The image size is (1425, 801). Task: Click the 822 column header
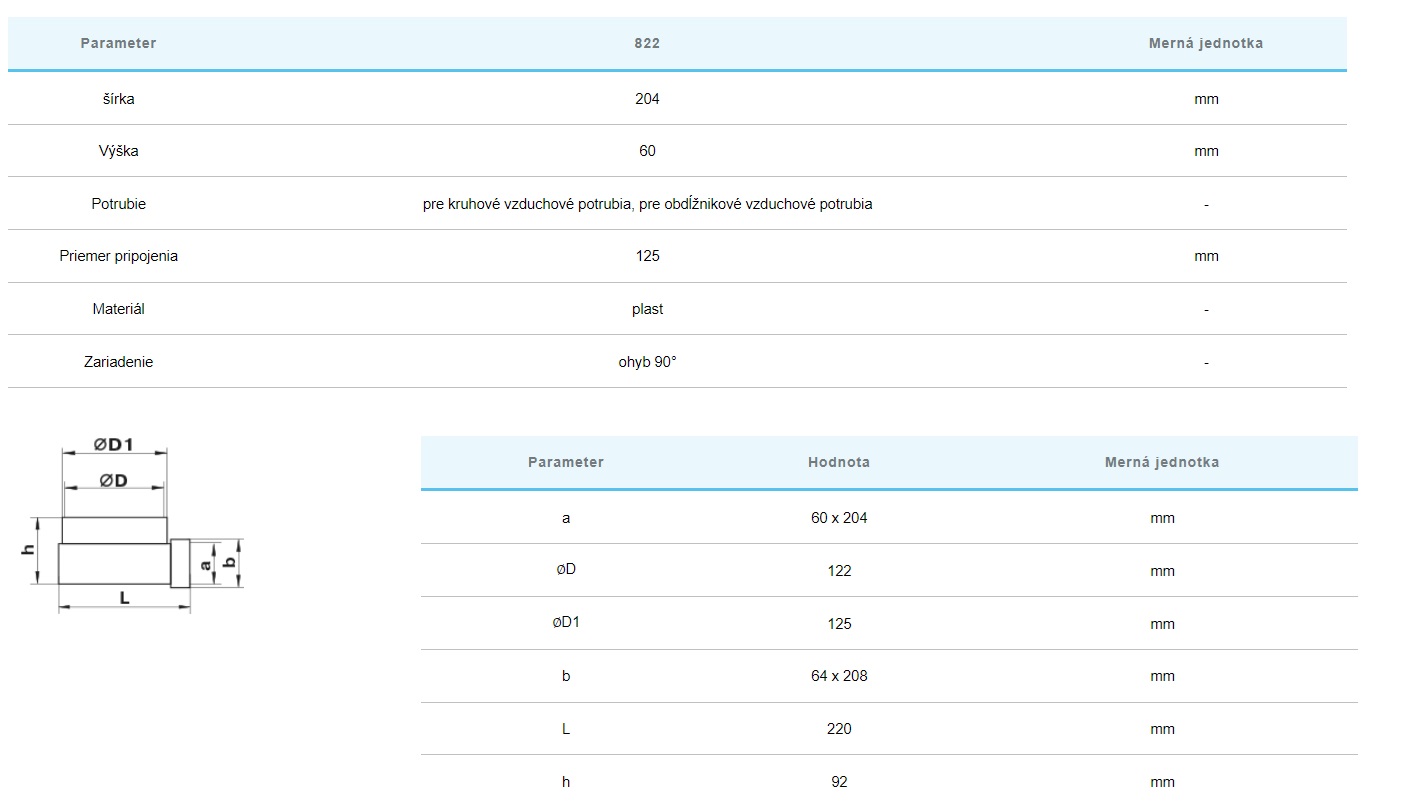(x=647, y=43)
